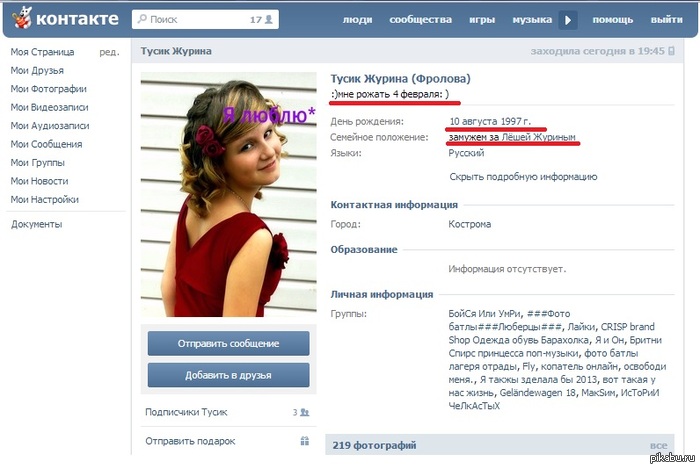Open the сообщества menu item
The height and width of the screenshot is (469, 700).
point(421,20)
